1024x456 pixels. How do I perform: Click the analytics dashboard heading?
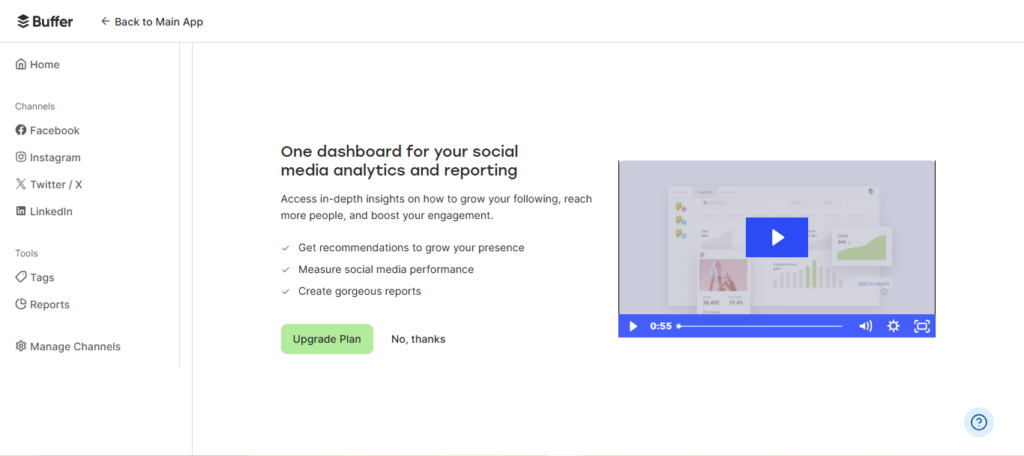click(400, 161)
